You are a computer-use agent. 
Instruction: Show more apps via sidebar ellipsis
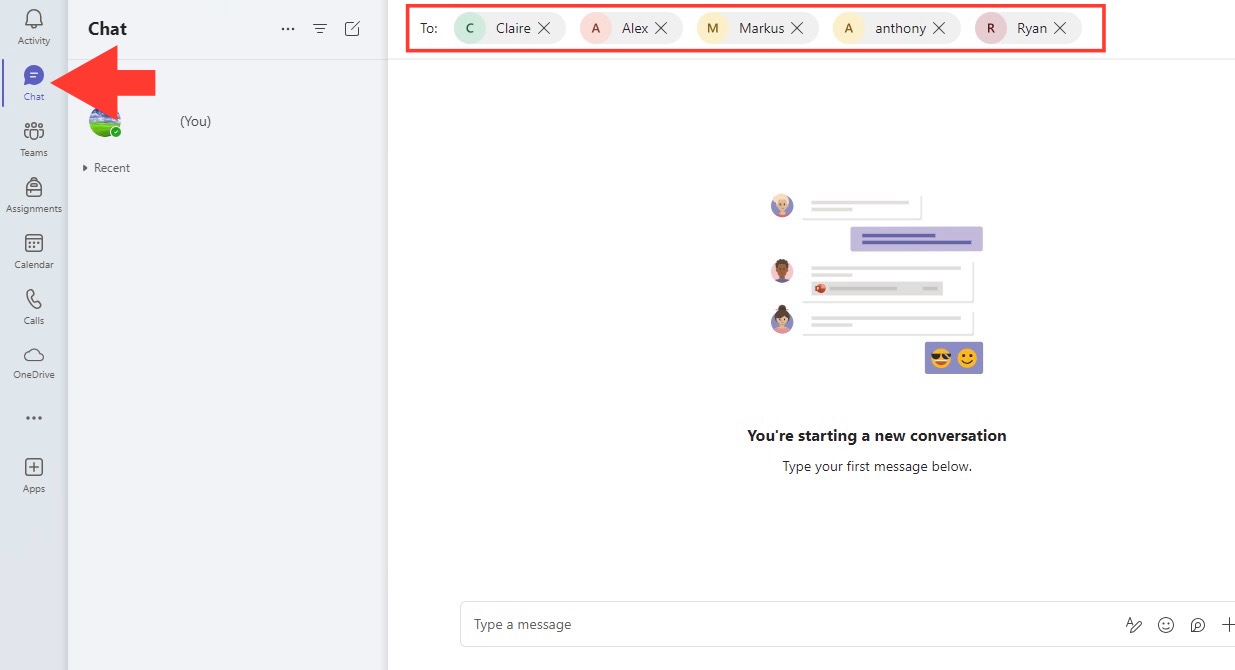34,418
